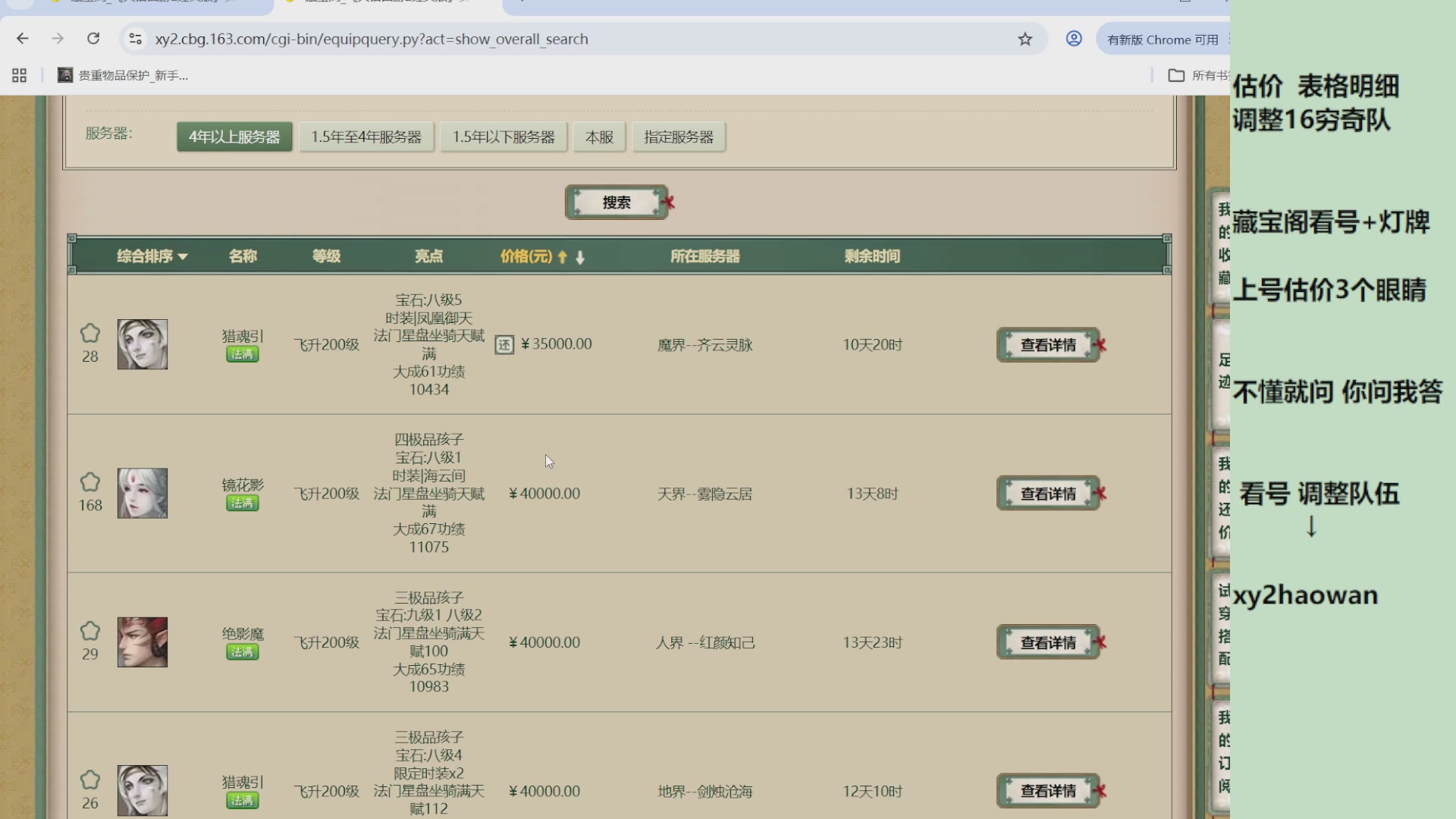Open the 镜花影 character avatar
This screenshot has width=1456, height=819.
point(143,493)
